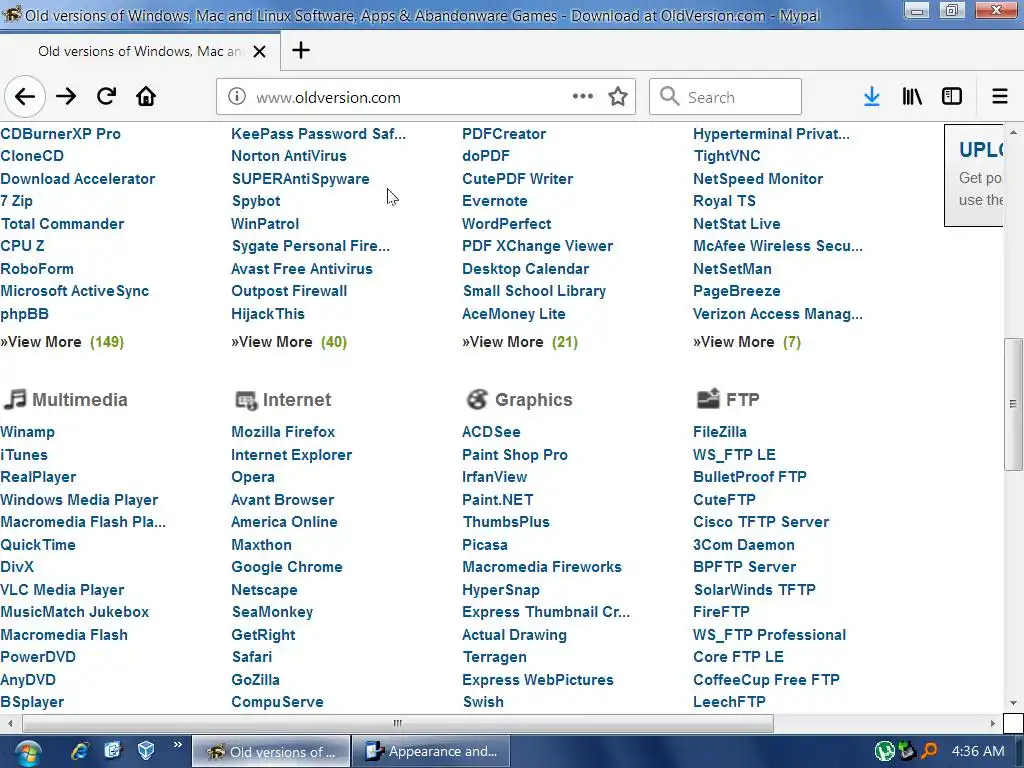The image size is (1024, 768).
Task: Open the FTP category heading
Action: (x=743, y=399)
